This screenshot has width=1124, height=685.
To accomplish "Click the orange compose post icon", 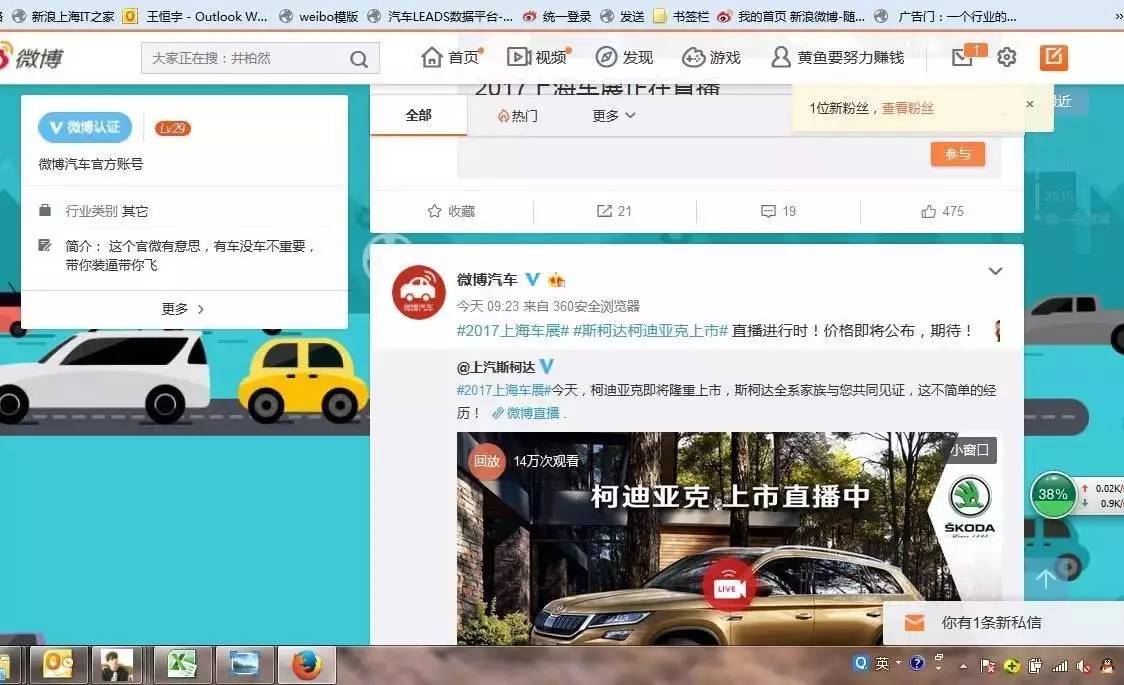I will coord(1054,57).
